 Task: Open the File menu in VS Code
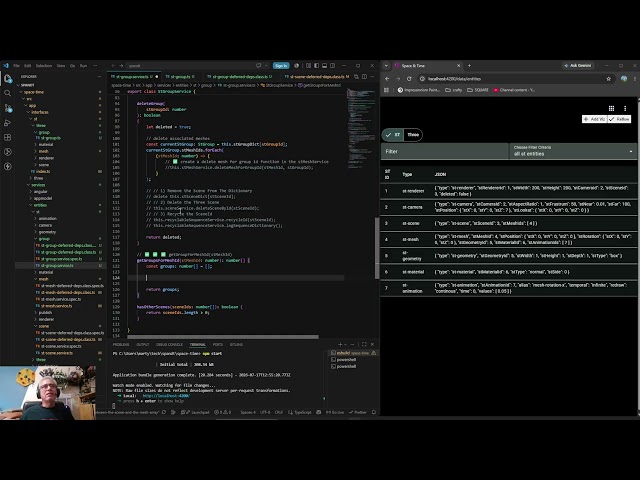(16, 66)
